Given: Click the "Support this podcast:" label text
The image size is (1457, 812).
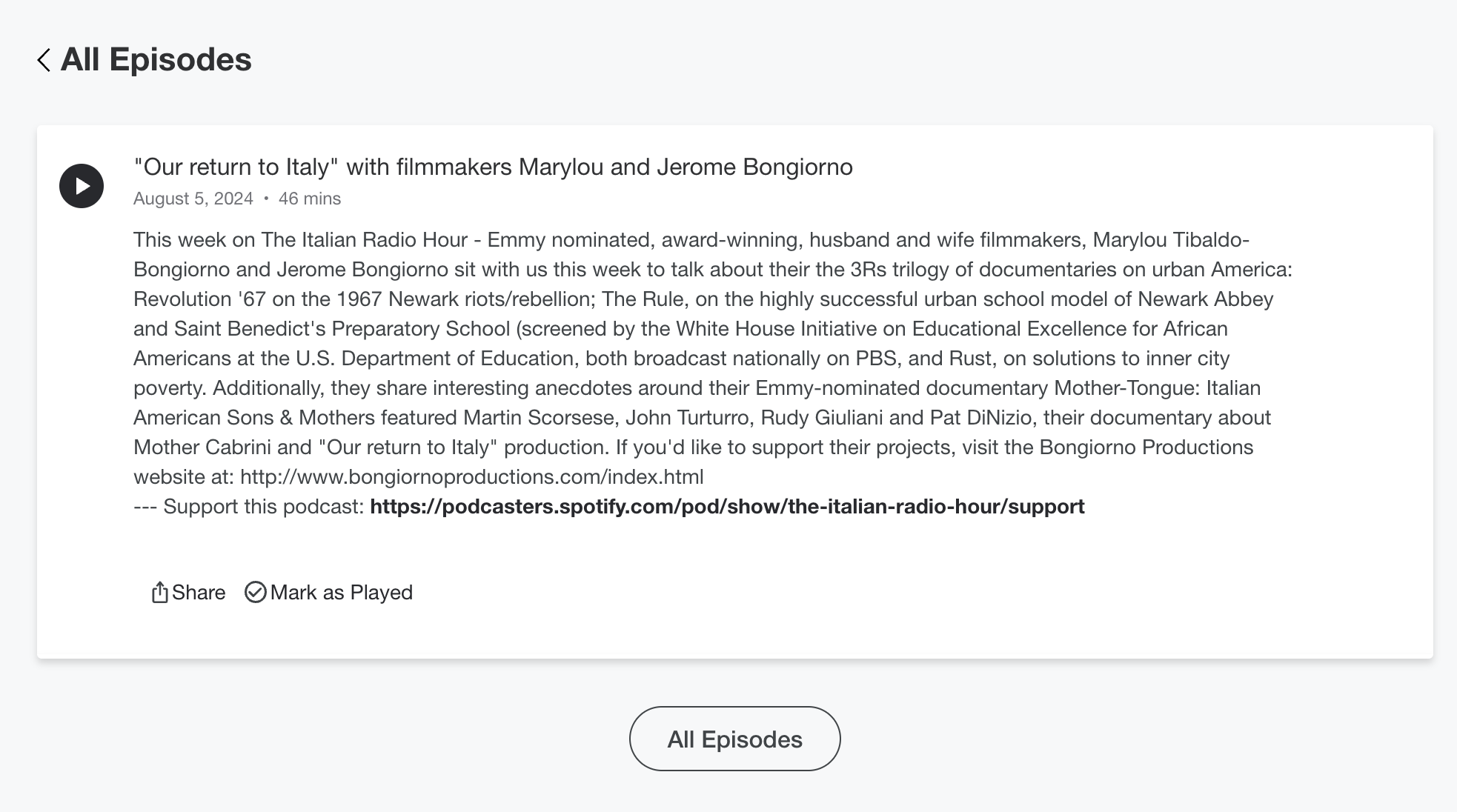Looking at the screenshot, I should (x=263, y=507).
